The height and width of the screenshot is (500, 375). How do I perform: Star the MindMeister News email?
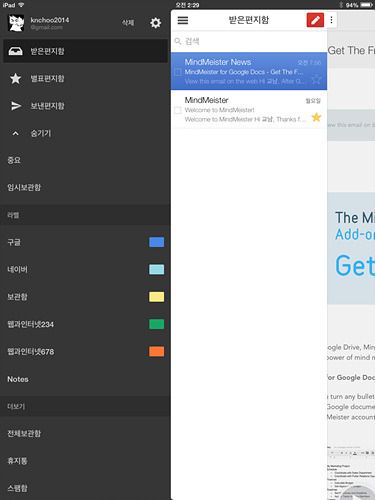(316, 79)
